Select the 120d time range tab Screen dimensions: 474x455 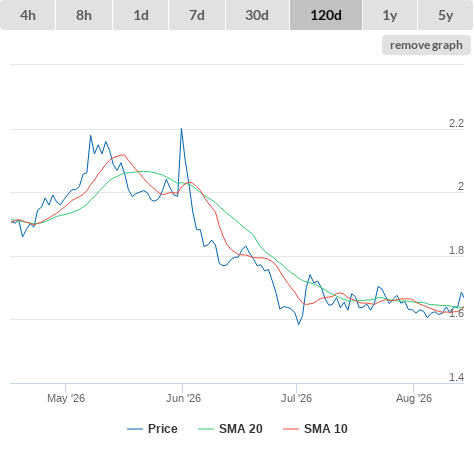326,15
